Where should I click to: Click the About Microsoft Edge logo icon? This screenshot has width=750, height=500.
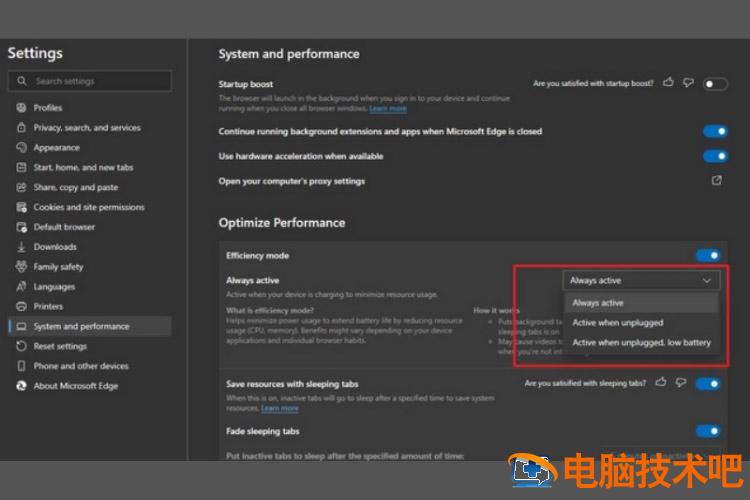click(22, 386)
